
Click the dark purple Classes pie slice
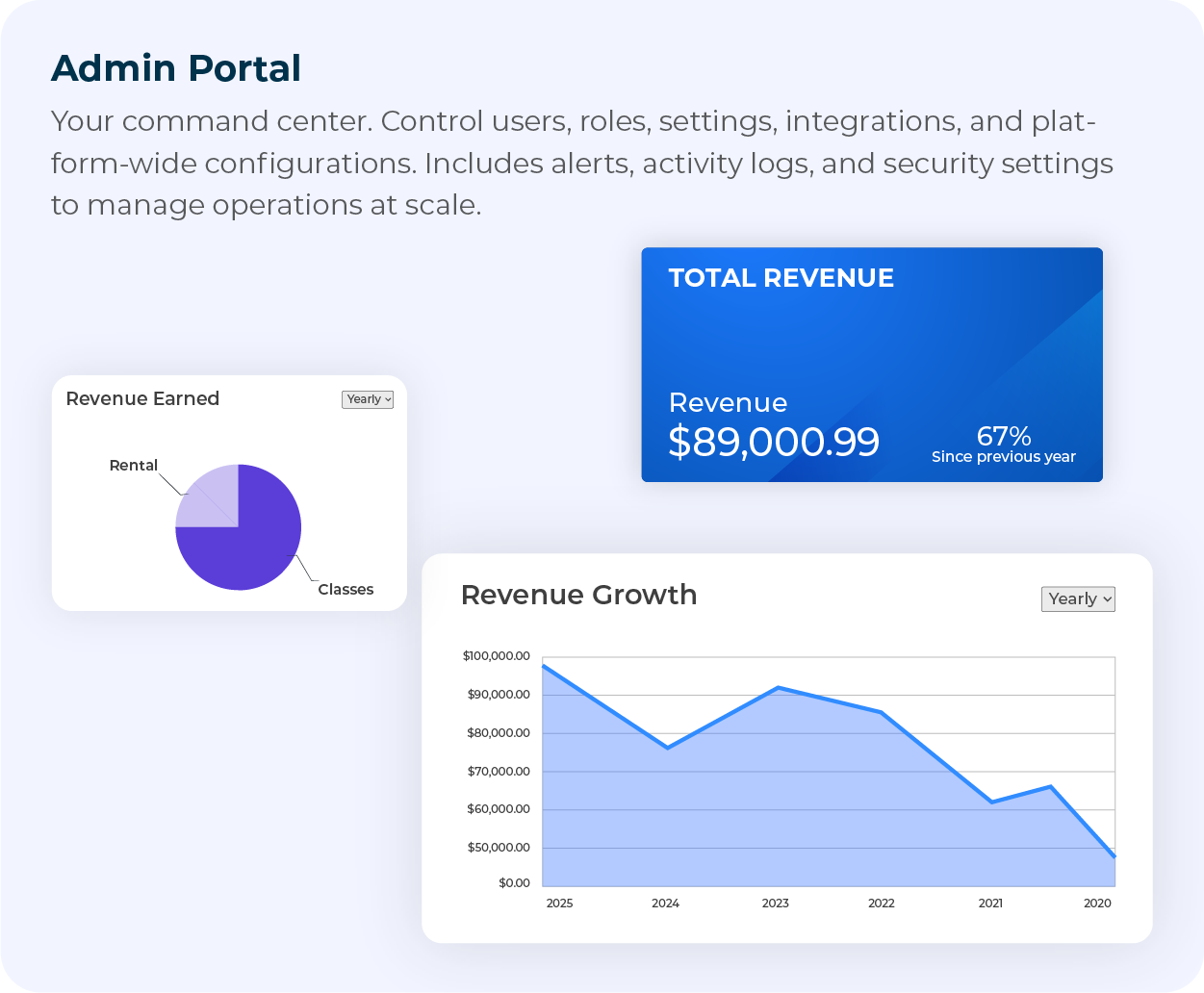click(250, 548)
